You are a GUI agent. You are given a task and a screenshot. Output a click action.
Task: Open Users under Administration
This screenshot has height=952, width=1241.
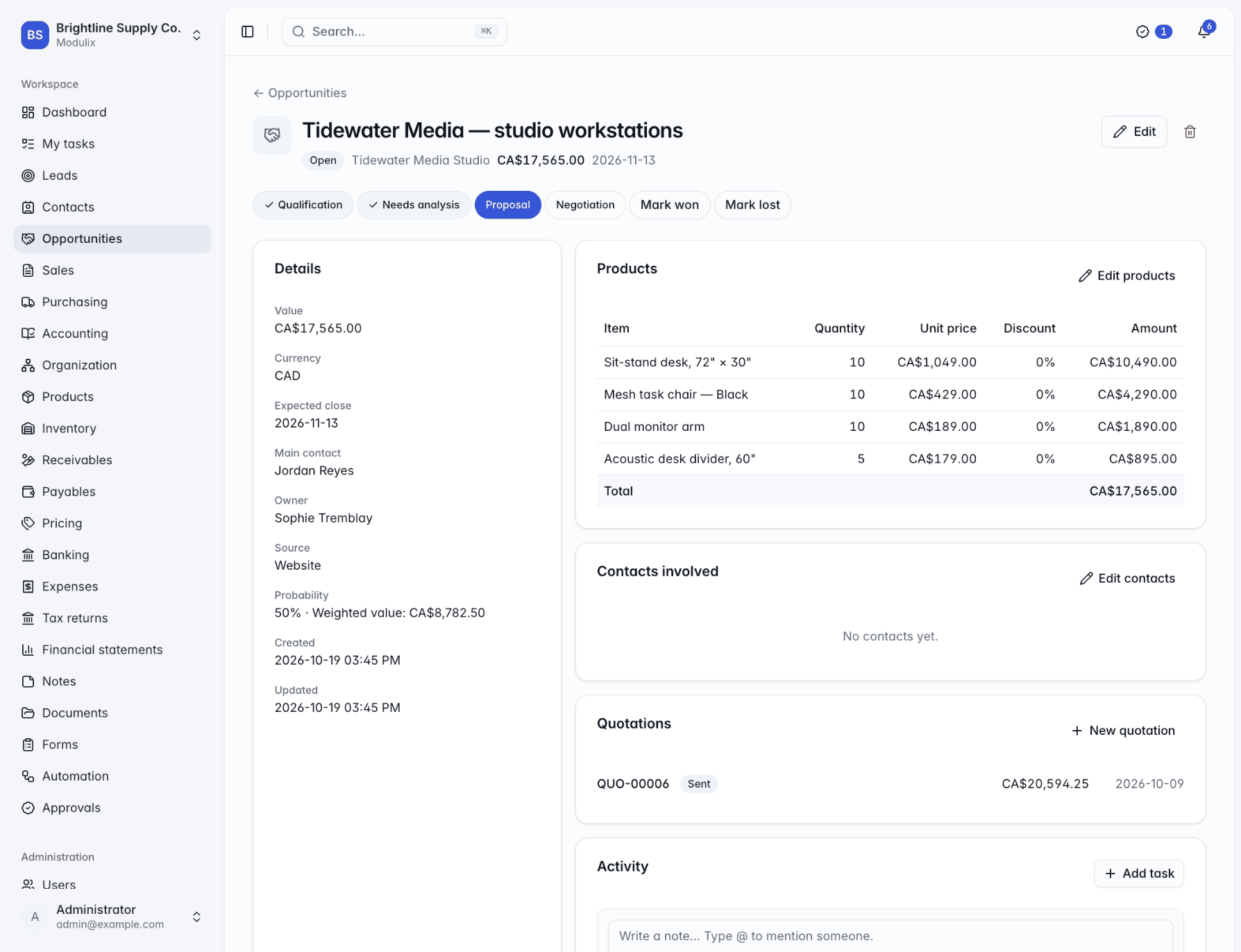[112, 885]
